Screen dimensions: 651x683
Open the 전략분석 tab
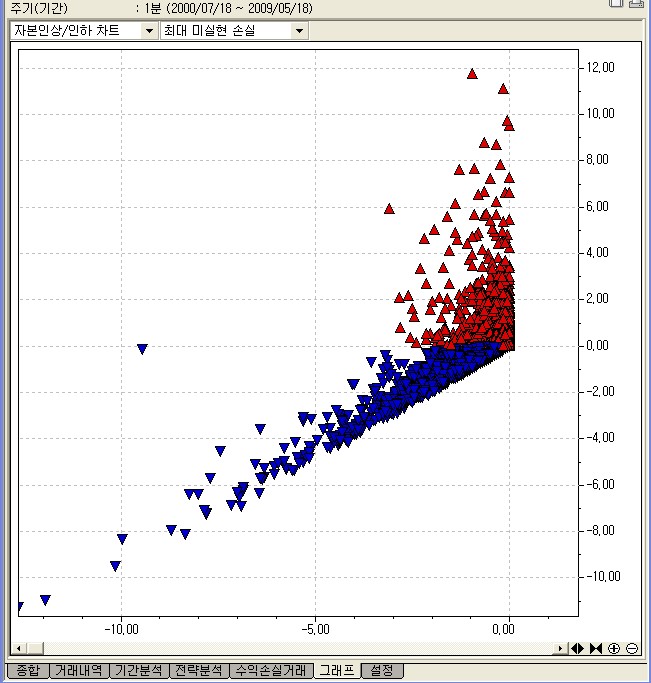[199, 670]
